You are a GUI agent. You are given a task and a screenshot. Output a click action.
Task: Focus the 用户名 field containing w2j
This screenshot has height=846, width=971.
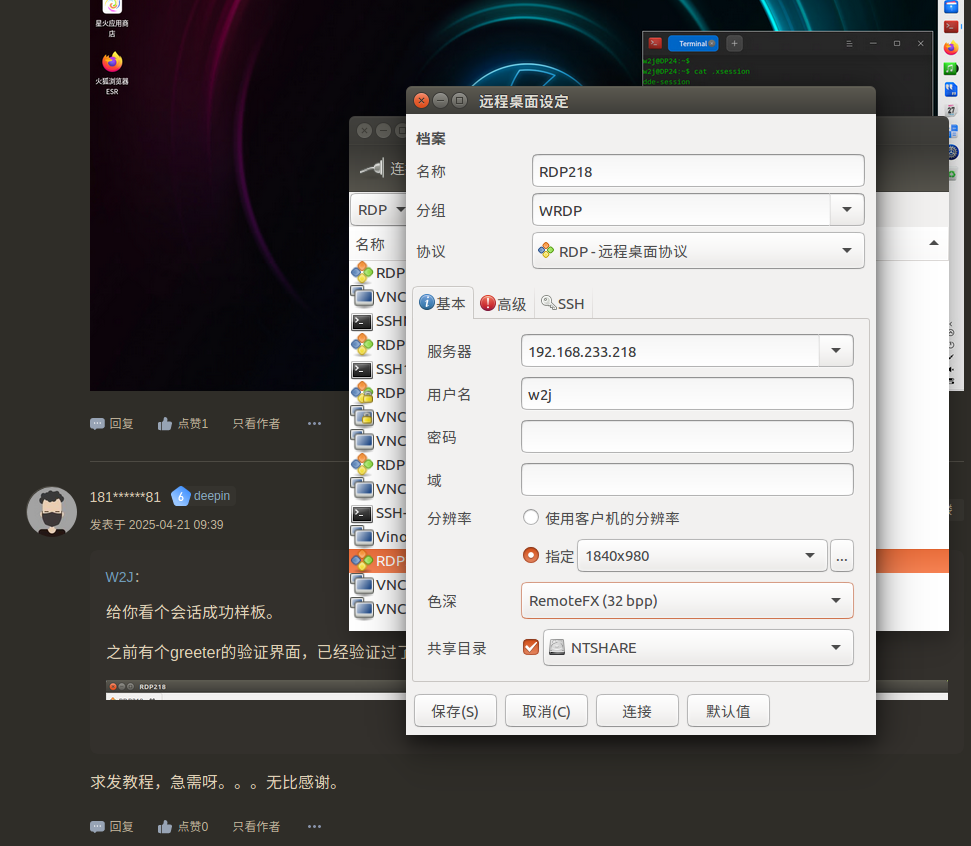pos(687,394)
